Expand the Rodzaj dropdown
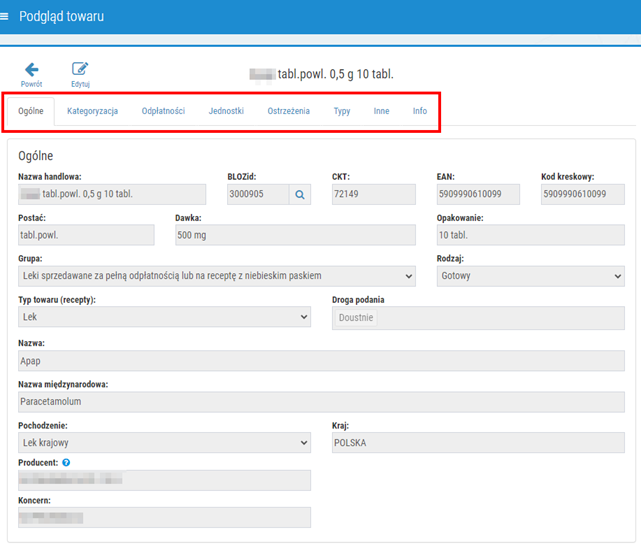Screen dimensions: 641x544 pos(530,276)
